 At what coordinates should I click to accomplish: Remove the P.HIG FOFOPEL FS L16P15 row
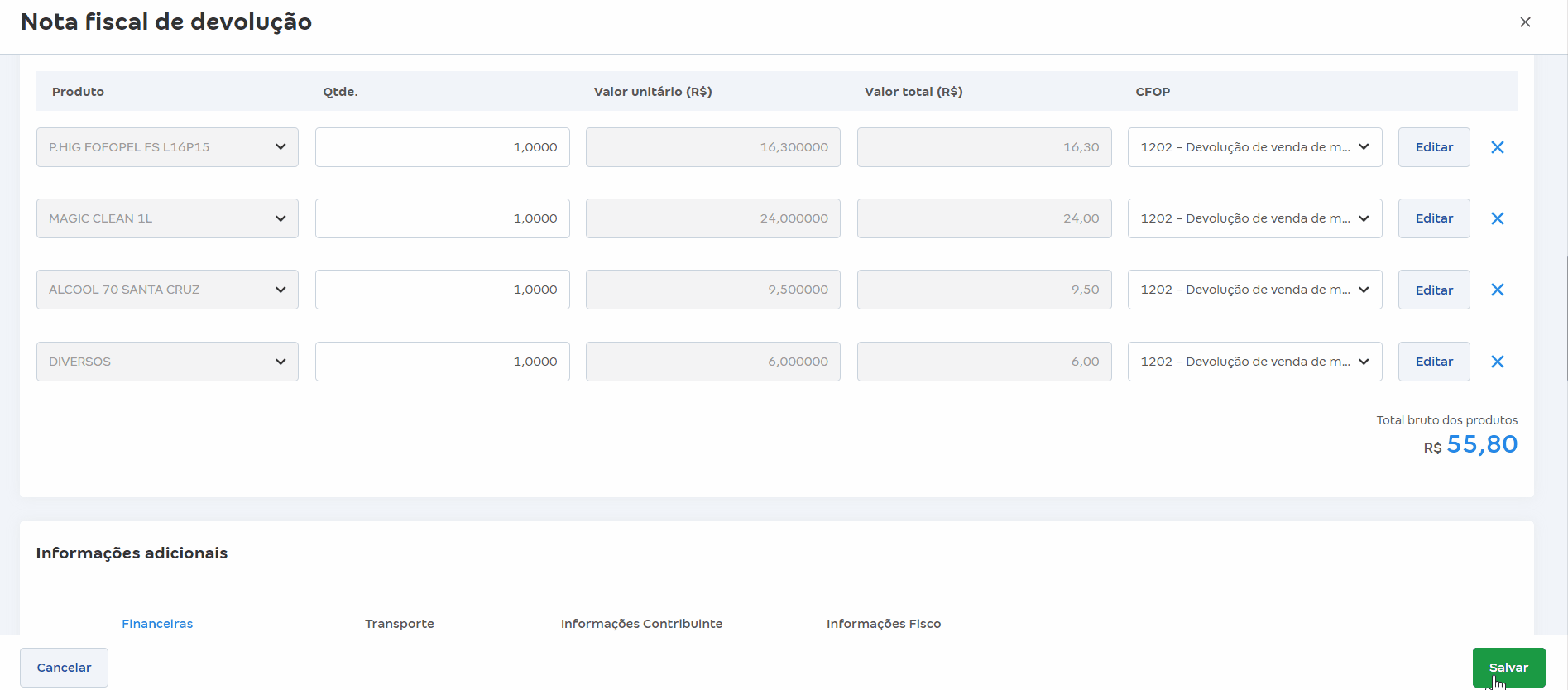[1497, 147]
